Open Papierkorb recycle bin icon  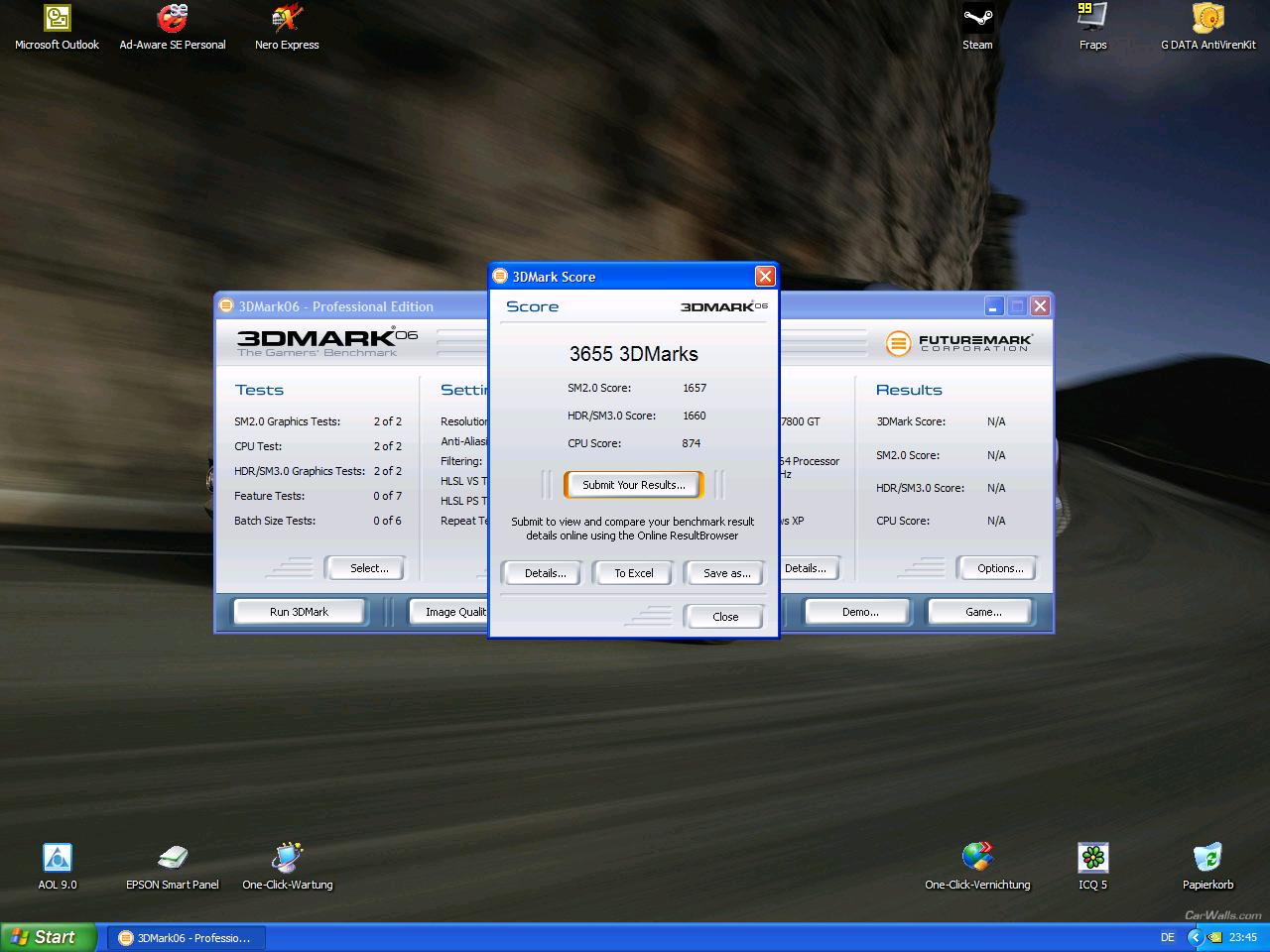point(1207,867)
